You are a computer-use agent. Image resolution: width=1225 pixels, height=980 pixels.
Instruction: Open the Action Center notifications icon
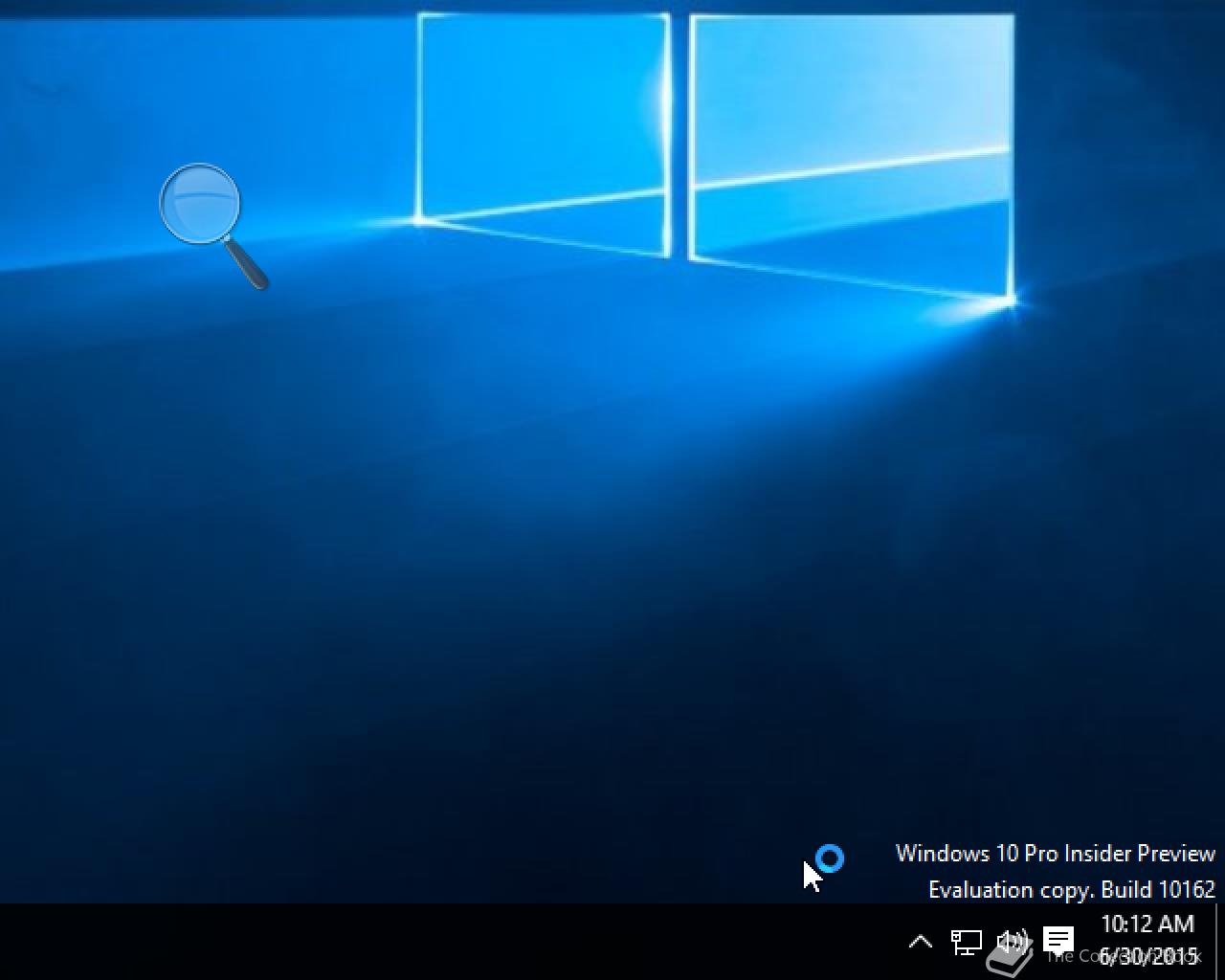click(x=1058, y=941)
